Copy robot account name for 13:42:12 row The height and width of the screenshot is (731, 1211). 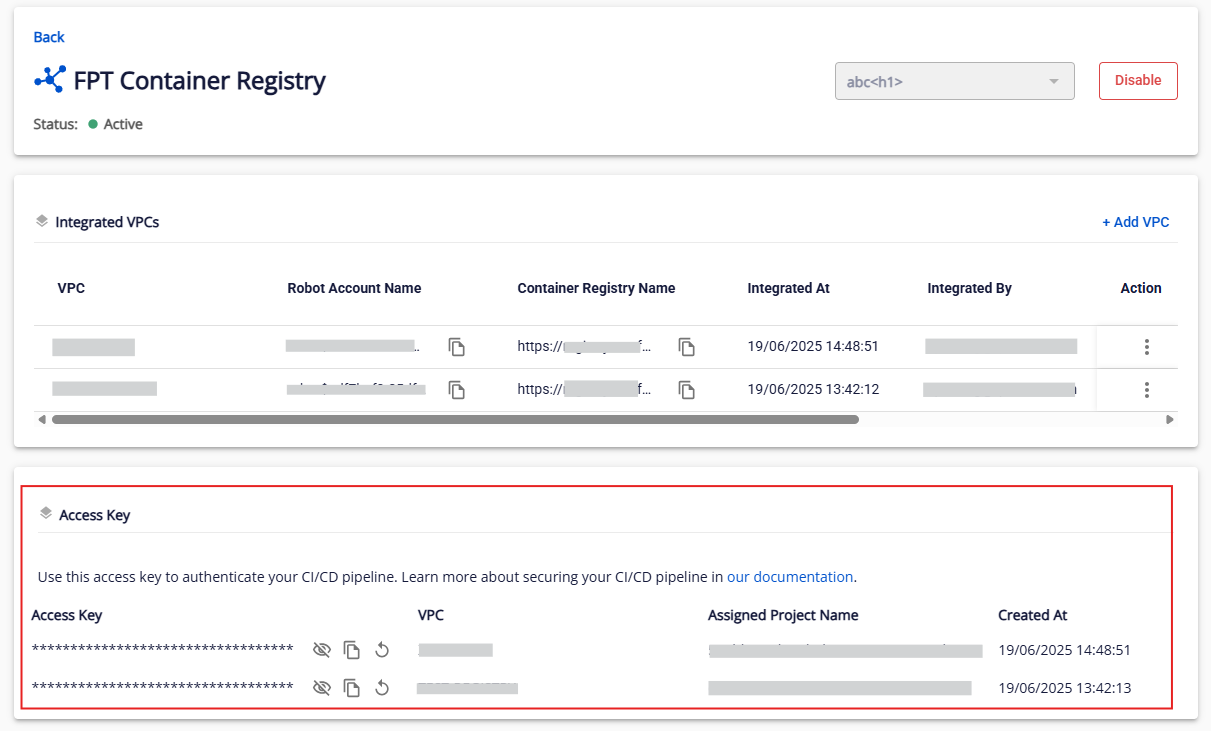[x=457, y=390]
